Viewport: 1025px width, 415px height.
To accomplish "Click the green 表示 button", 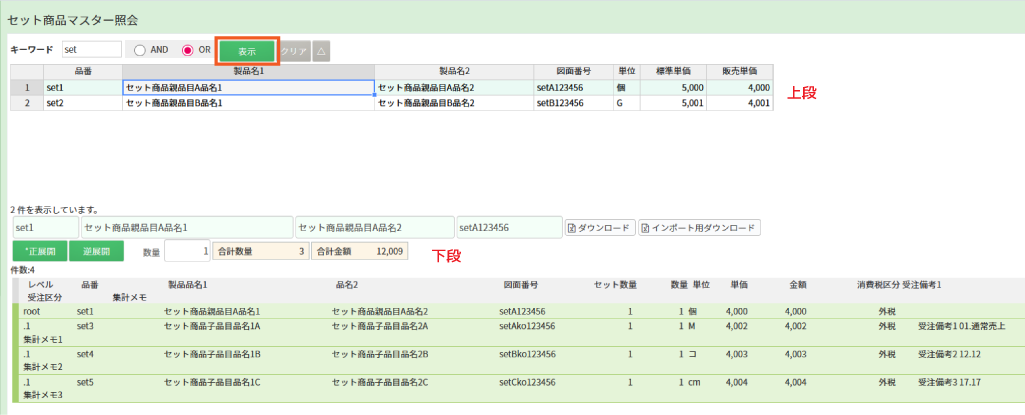I will 246,50.
